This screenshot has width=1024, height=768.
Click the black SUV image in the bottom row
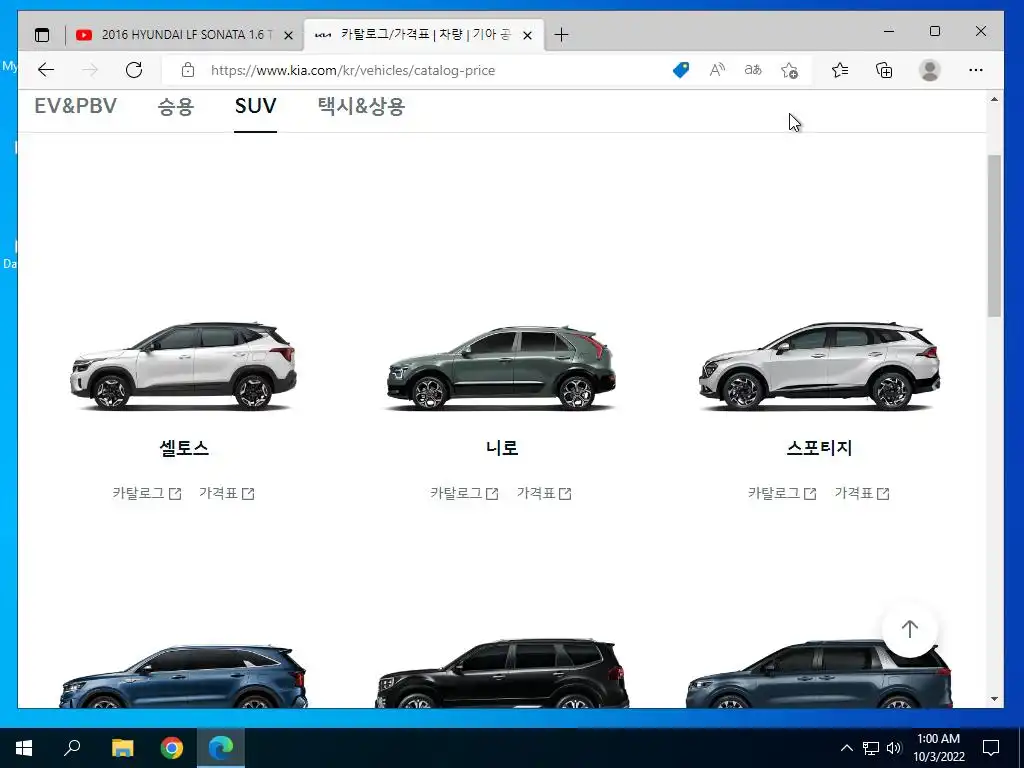point(502,673)
